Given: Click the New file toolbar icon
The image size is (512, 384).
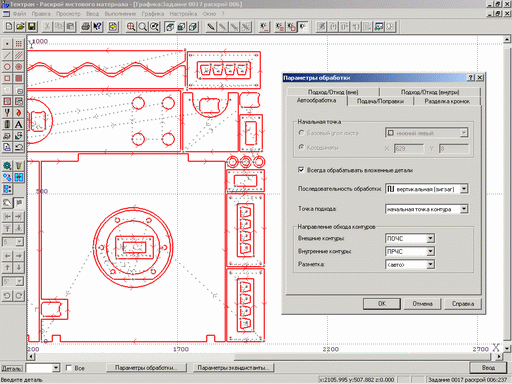Looking at the screenshot, I should pos(9,27).
